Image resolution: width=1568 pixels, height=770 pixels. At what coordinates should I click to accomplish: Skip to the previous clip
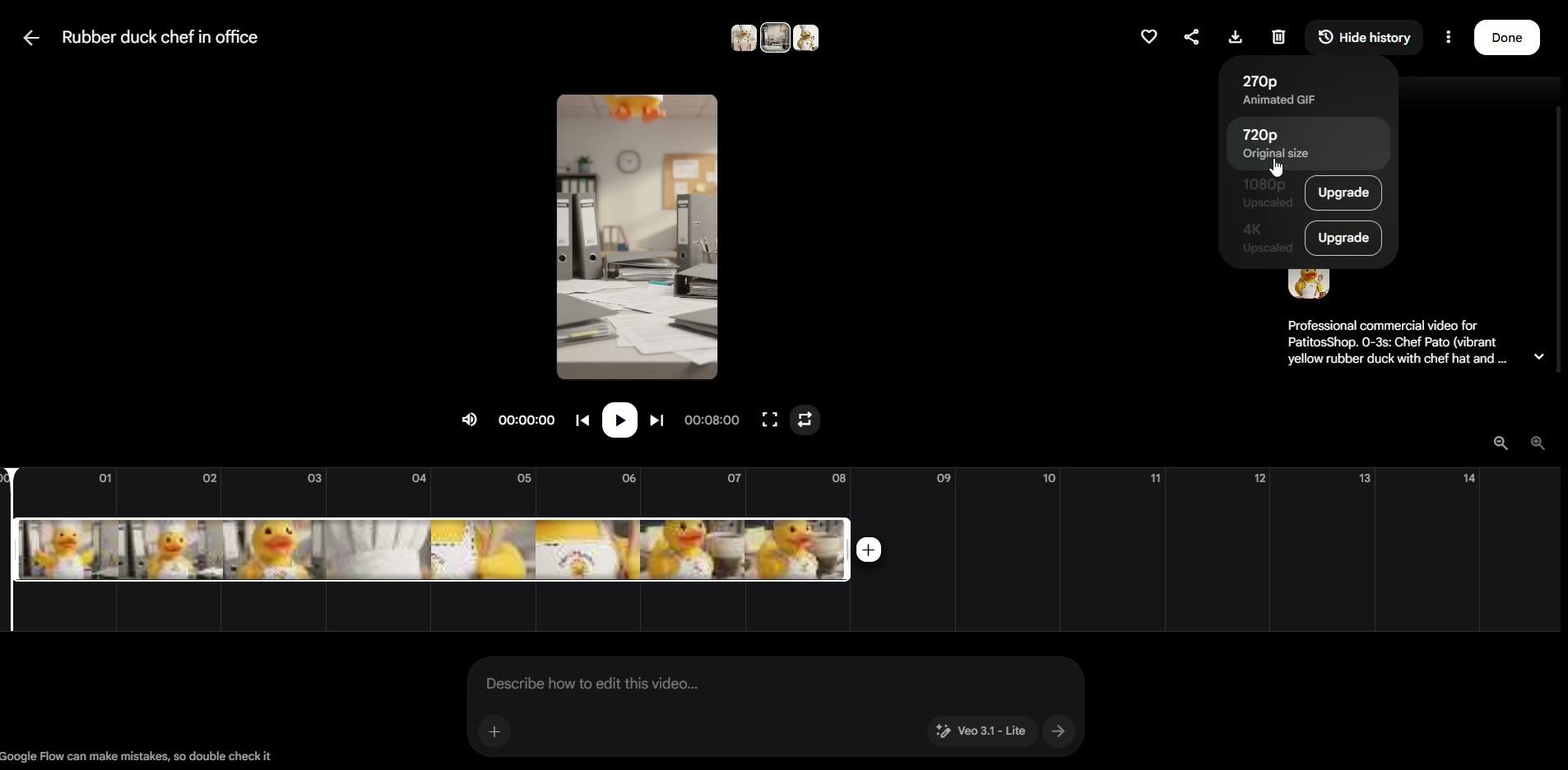coord(582,420)
